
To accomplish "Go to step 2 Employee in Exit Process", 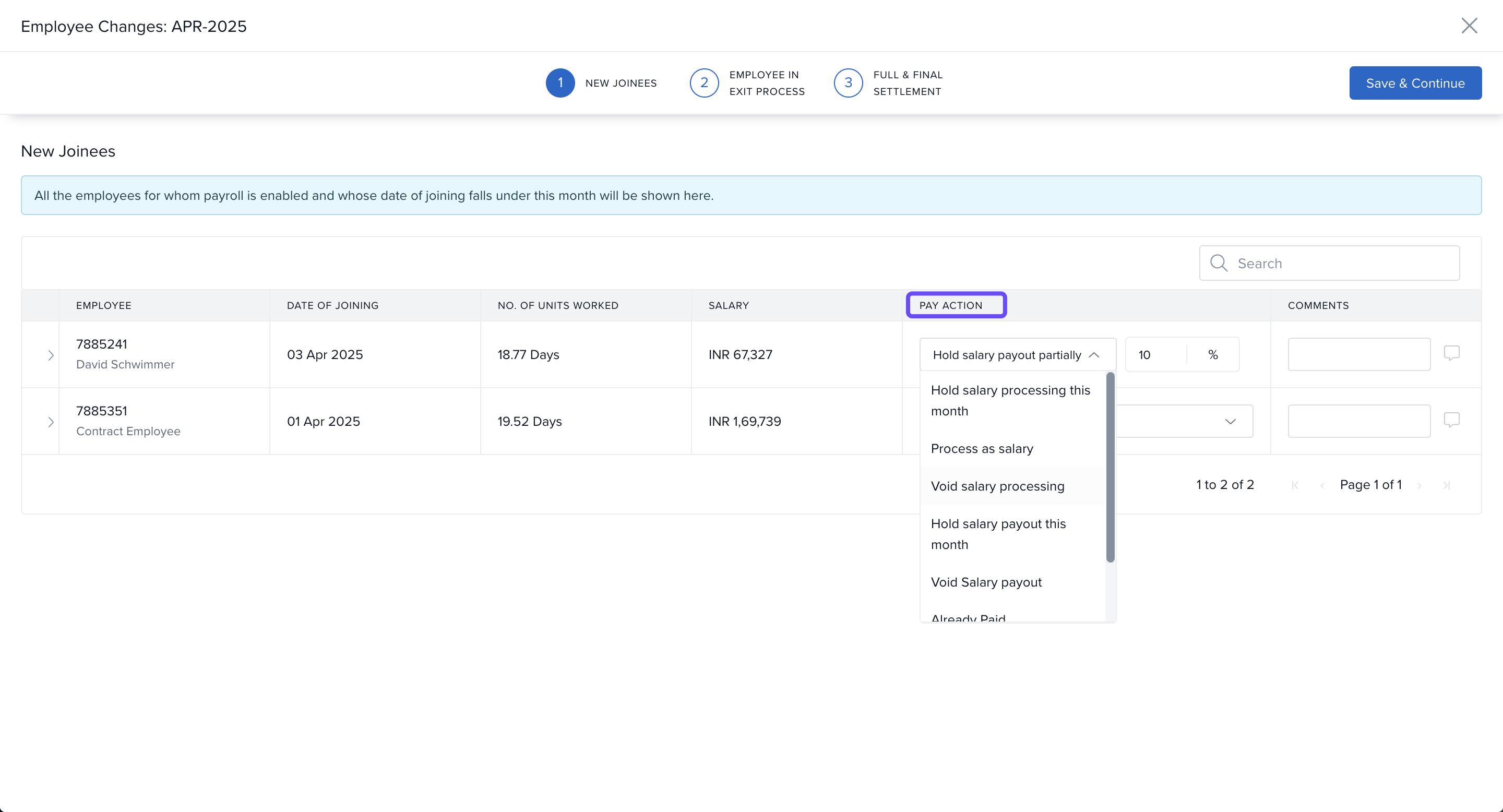I will 704,83.
